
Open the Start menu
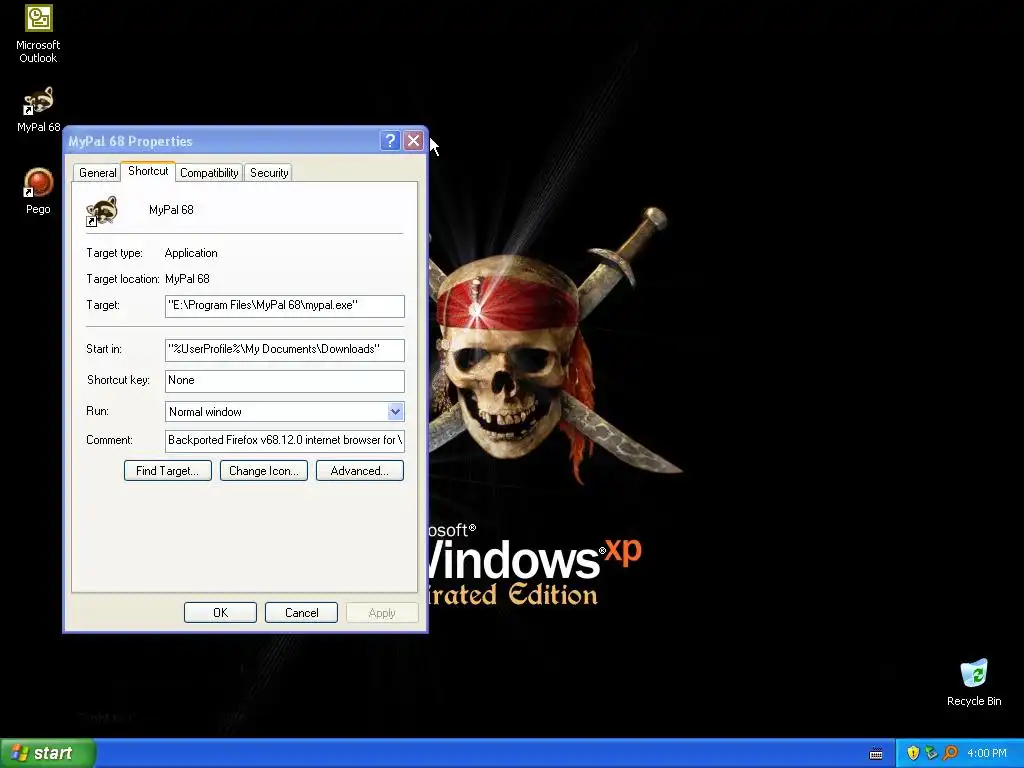[48, 753]
